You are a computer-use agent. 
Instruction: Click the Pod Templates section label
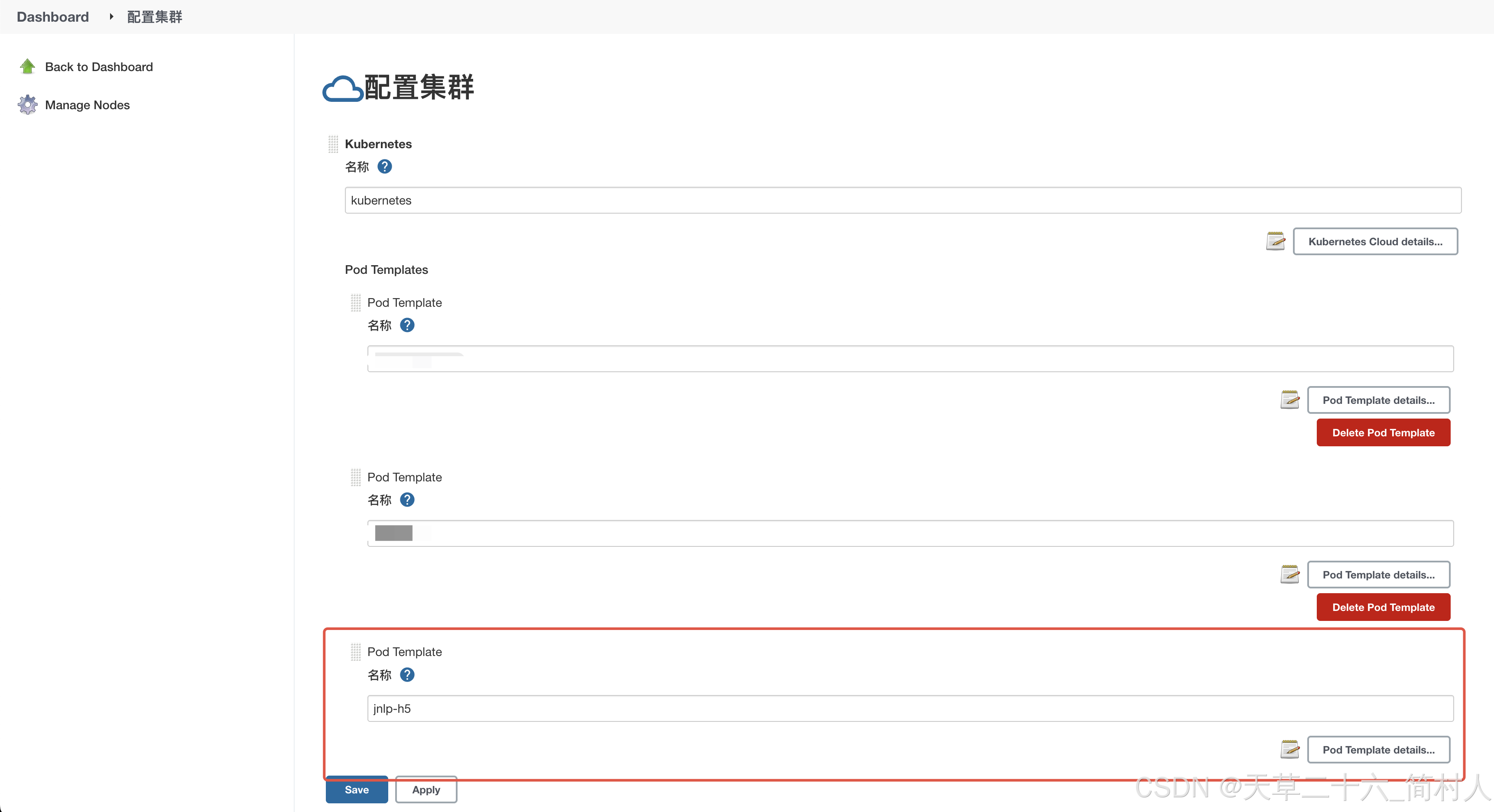(x=386, y=270)
